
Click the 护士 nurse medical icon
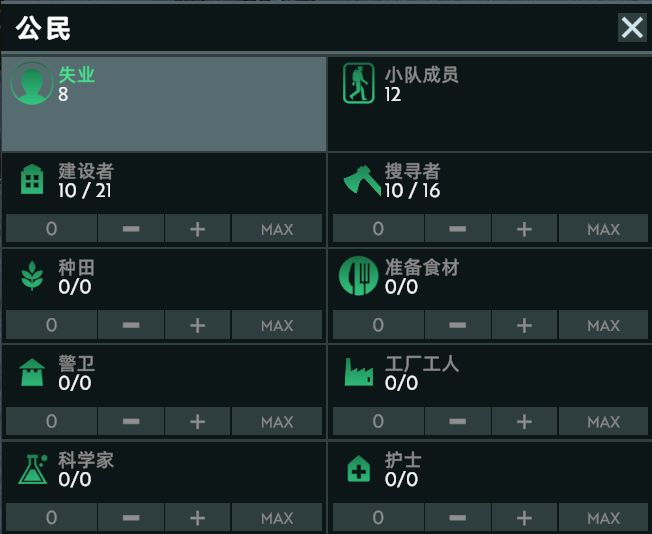pos(358,469)
